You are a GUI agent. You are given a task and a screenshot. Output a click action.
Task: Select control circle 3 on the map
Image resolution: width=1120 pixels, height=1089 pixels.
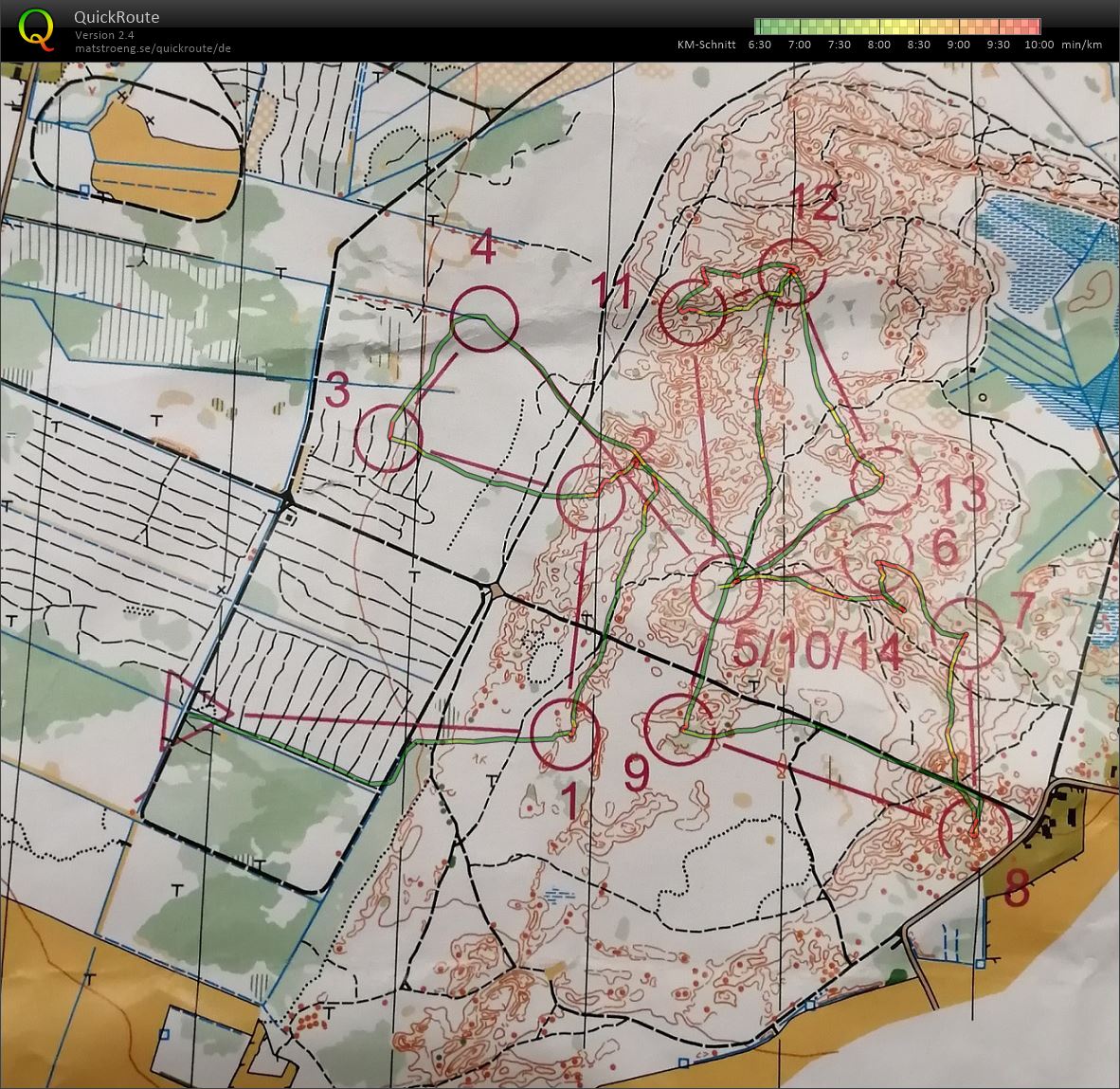click(x=388, y=437)
